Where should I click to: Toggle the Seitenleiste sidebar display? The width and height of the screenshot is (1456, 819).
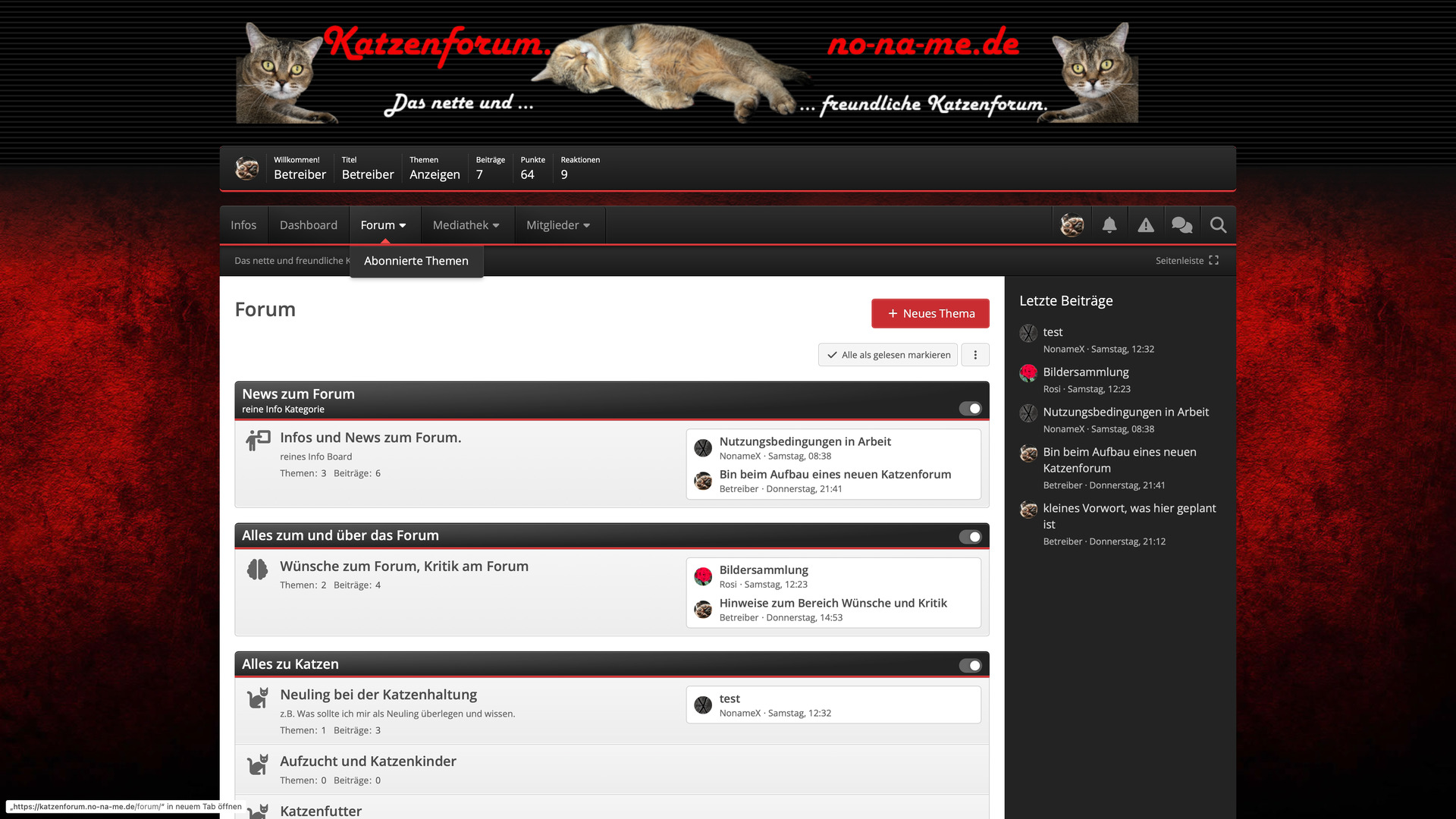[1187, 261]
